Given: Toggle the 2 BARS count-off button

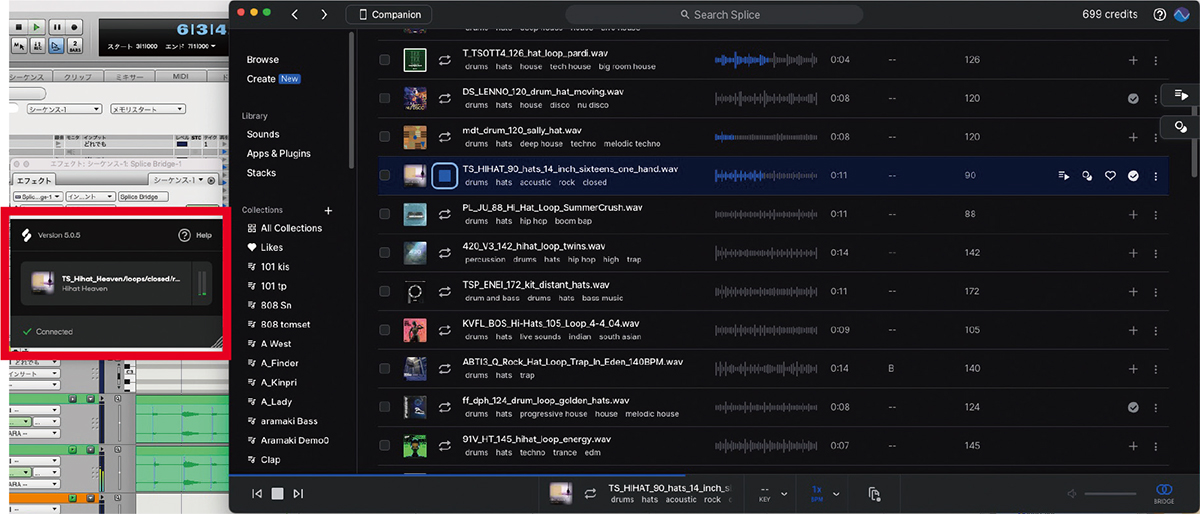Looking at the screenshot, I should click(75, 46).
